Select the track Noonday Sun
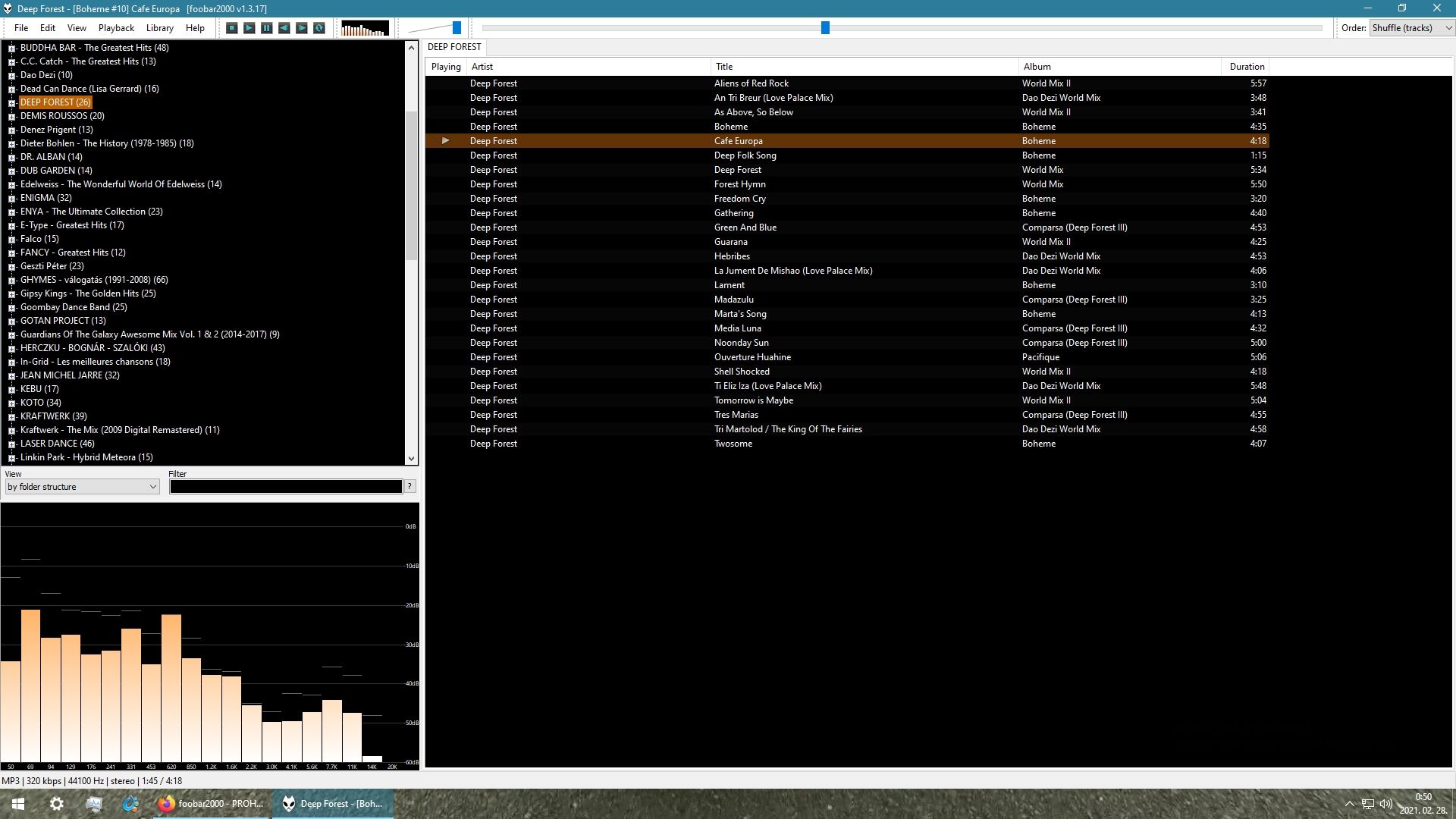 (847, 343)
